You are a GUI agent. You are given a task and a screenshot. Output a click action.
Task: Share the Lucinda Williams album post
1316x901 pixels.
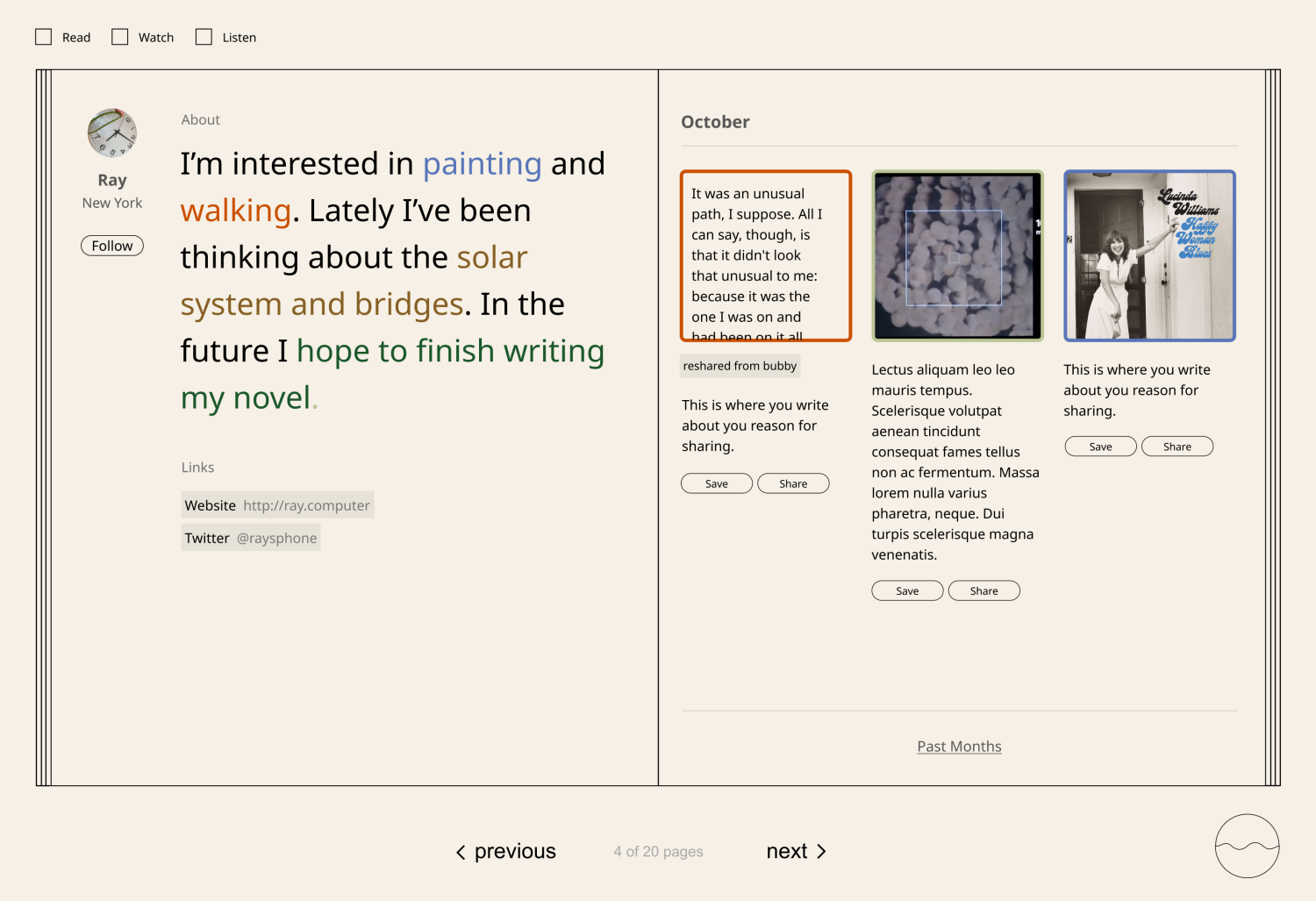coord(1177,447)
